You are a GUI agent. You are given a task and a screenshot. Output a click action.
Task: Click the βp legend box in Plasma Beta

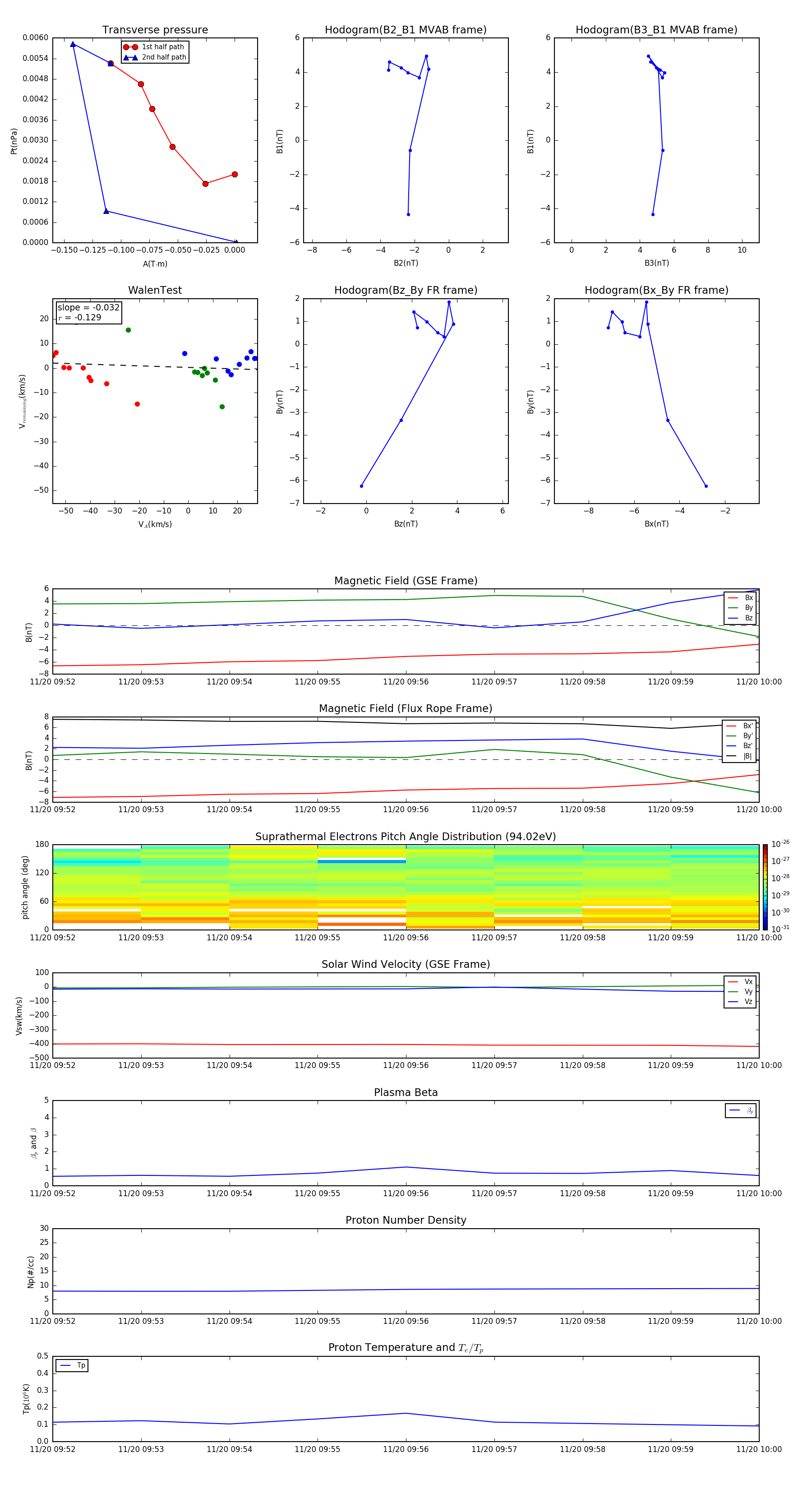741,1110
